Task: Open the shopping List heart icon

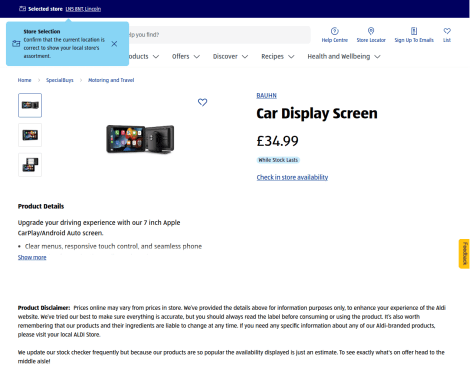Action: pyautogui.click(x=447, y=31)
